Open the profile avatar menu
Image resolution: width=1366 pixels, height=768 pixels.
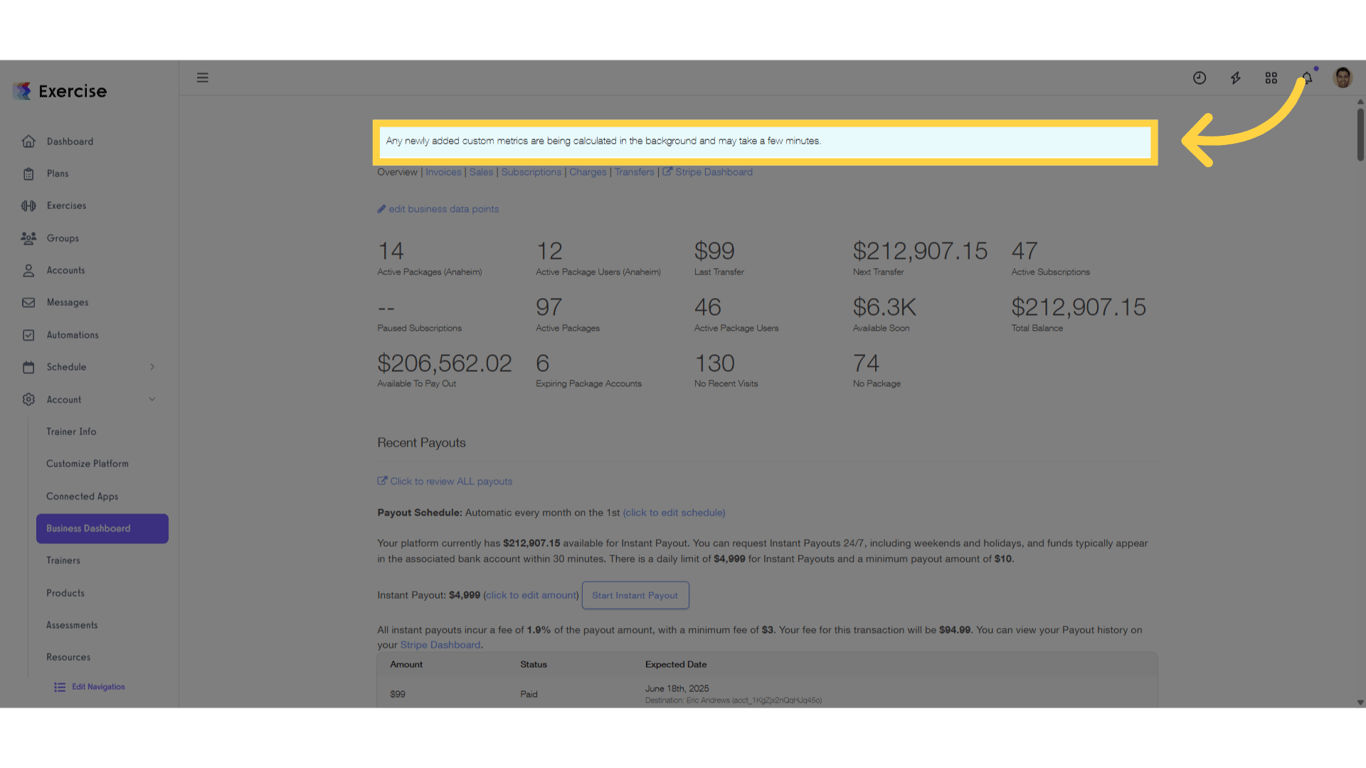[x=1341, y=77]
